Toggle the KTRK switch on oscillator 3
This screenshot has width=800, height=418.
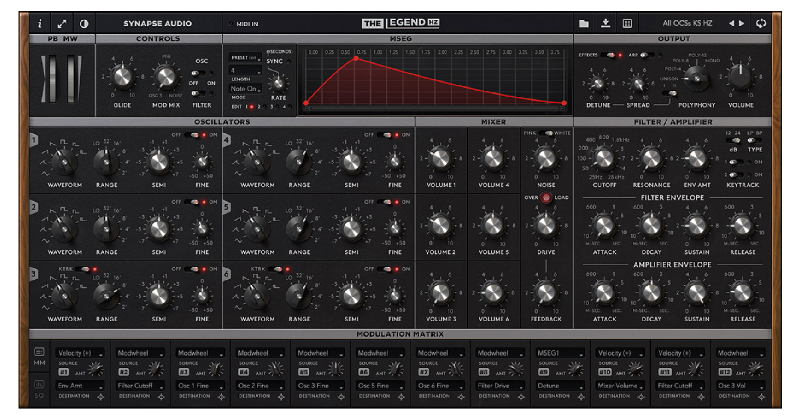pos(83,269)
